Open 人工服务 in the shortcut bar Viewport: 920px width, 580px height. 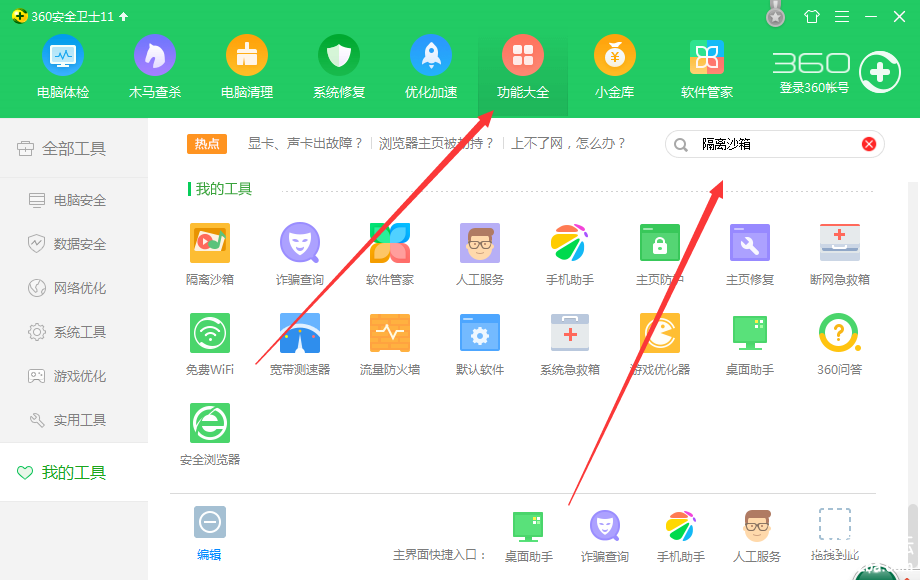click(x=757, y=536)
